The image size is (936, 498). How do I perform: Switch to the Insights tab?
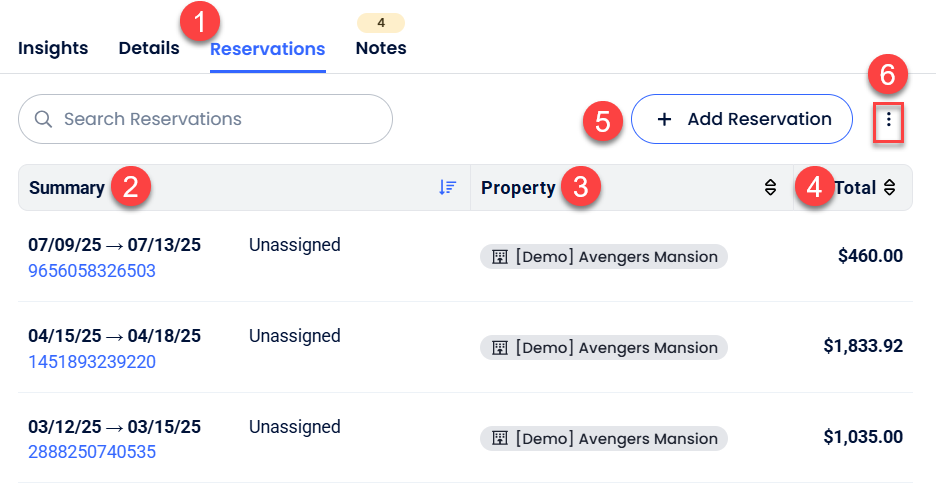(53, 48)
